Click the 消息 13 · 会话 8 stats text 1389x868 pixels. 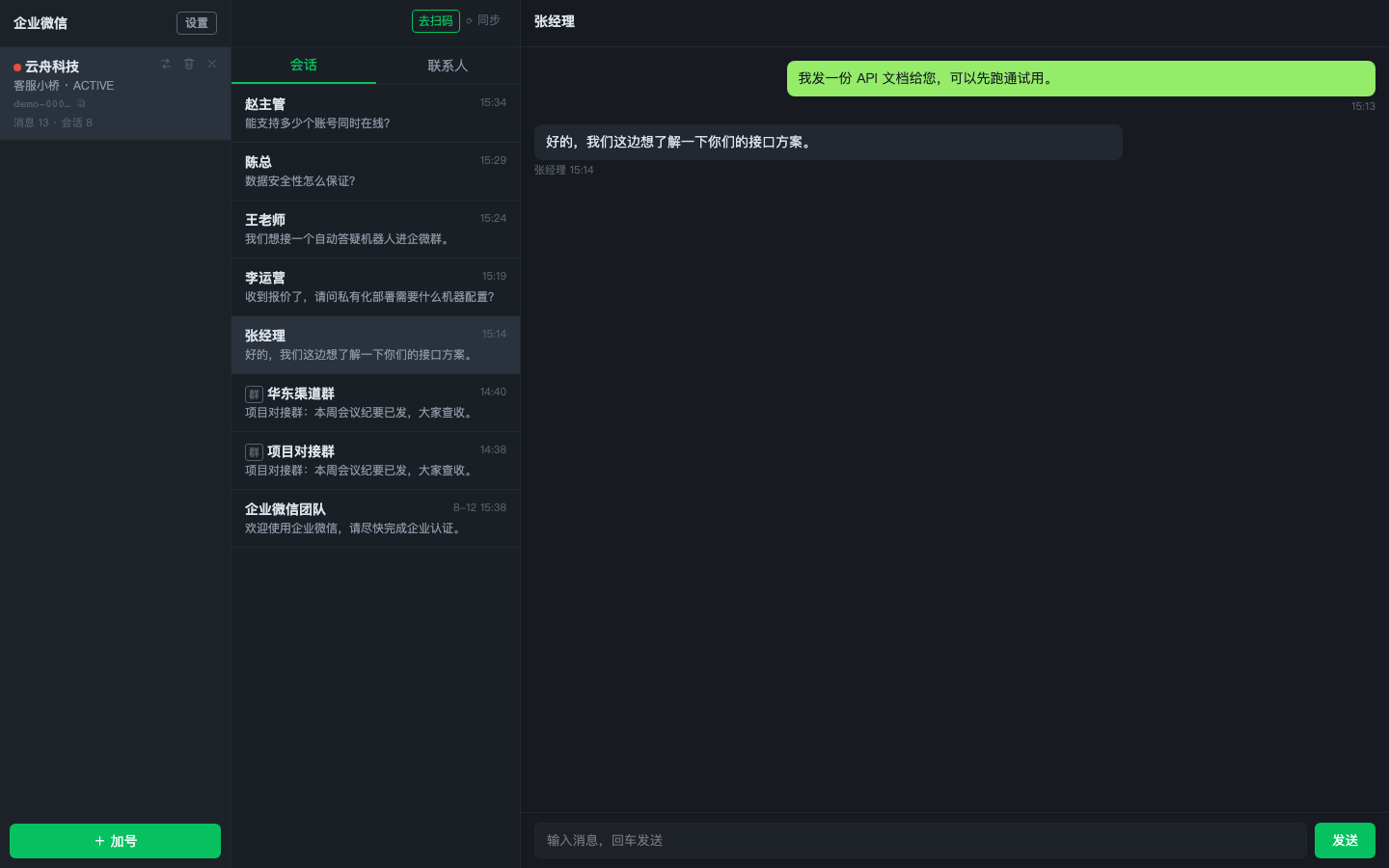pyautogui.click(x=53, y=122)
